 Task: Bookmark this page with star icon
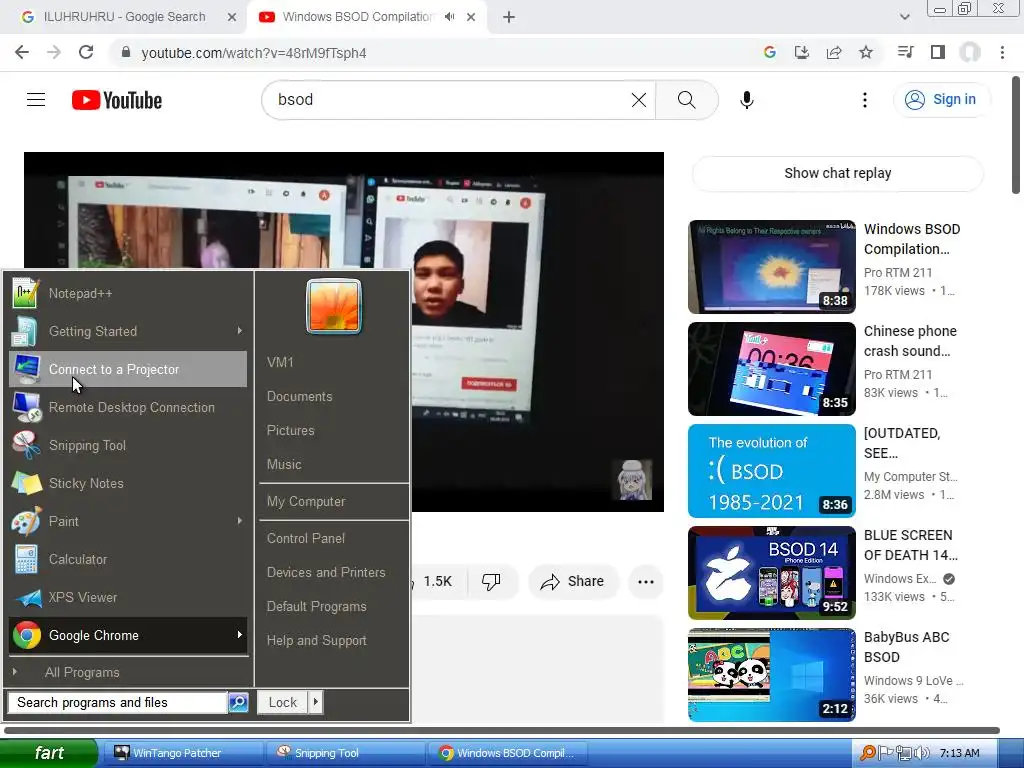(x=866, y=52)
